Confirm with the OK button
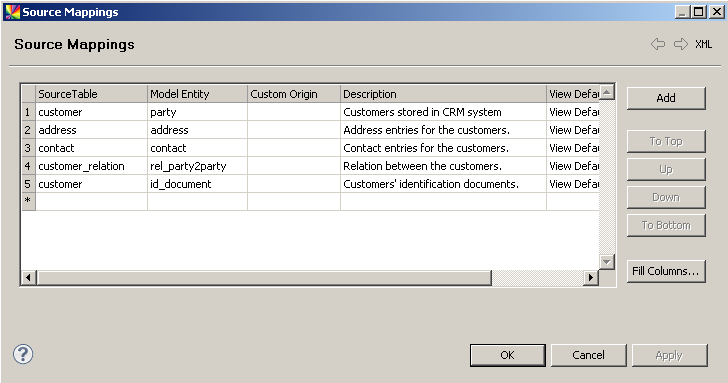728x383 pixels. 507,355
